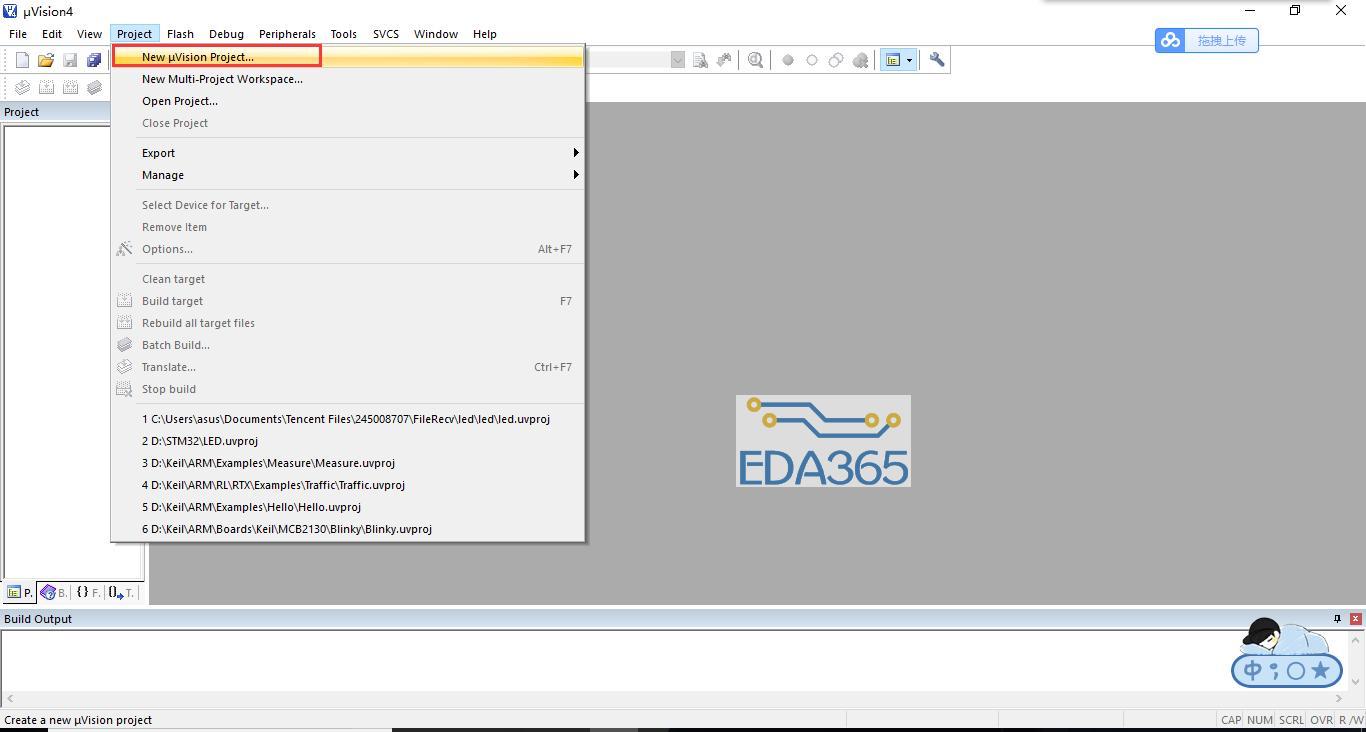Choose Open Project from the menu
This screenshot has width=1366, height=732.
click(348, 101)
